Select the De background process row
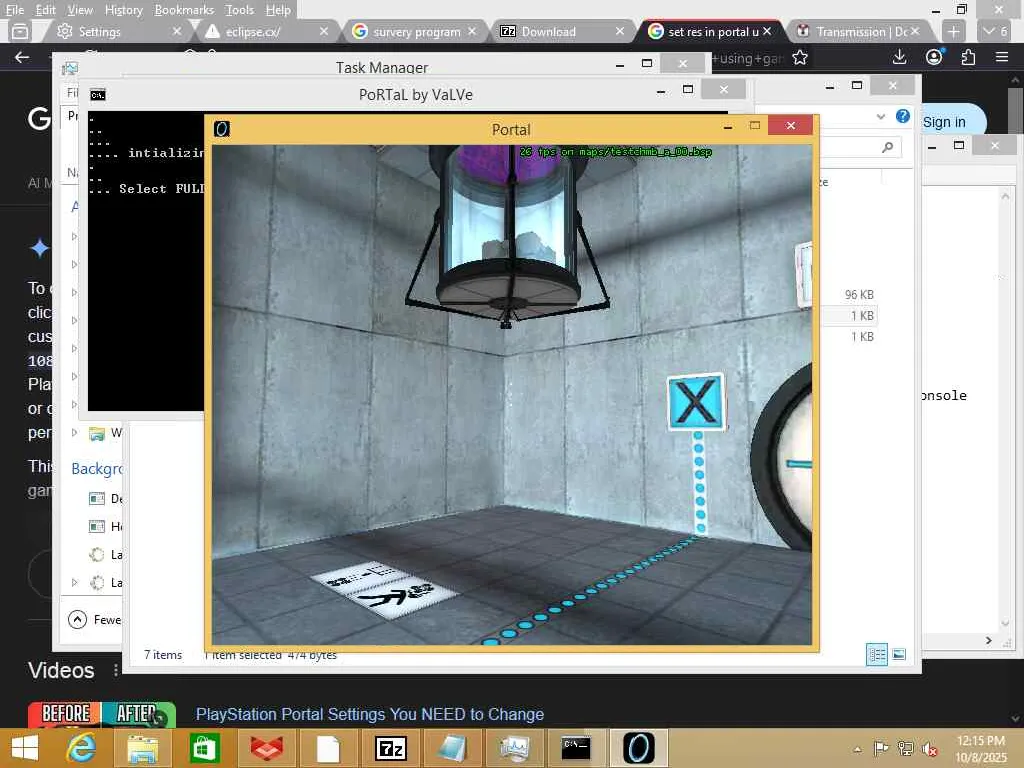Viewport: 1024px width, 768px height. tap(104, 498)
